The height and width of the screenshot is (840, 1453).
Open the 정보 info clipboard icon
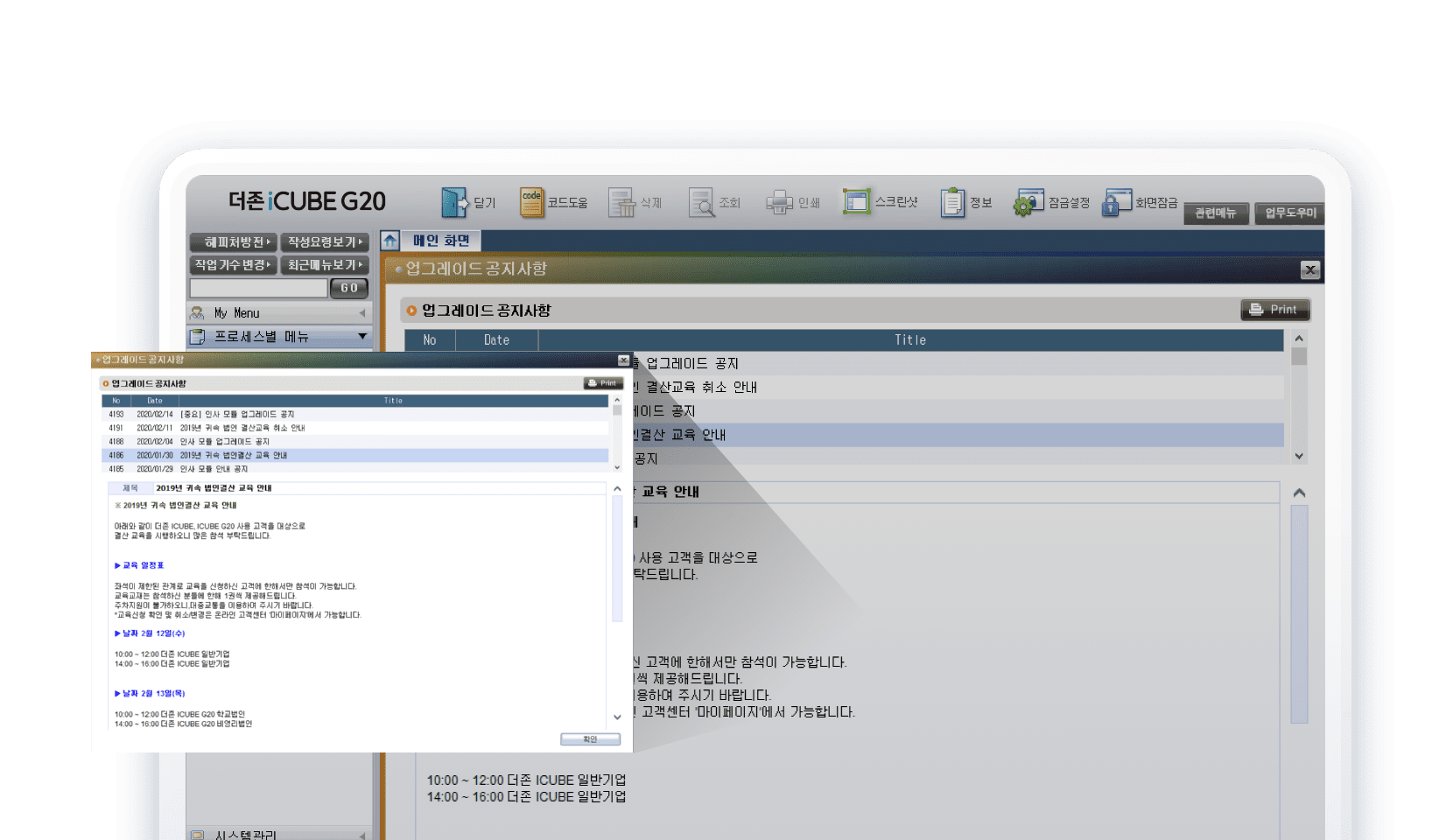tap(952, 202)
